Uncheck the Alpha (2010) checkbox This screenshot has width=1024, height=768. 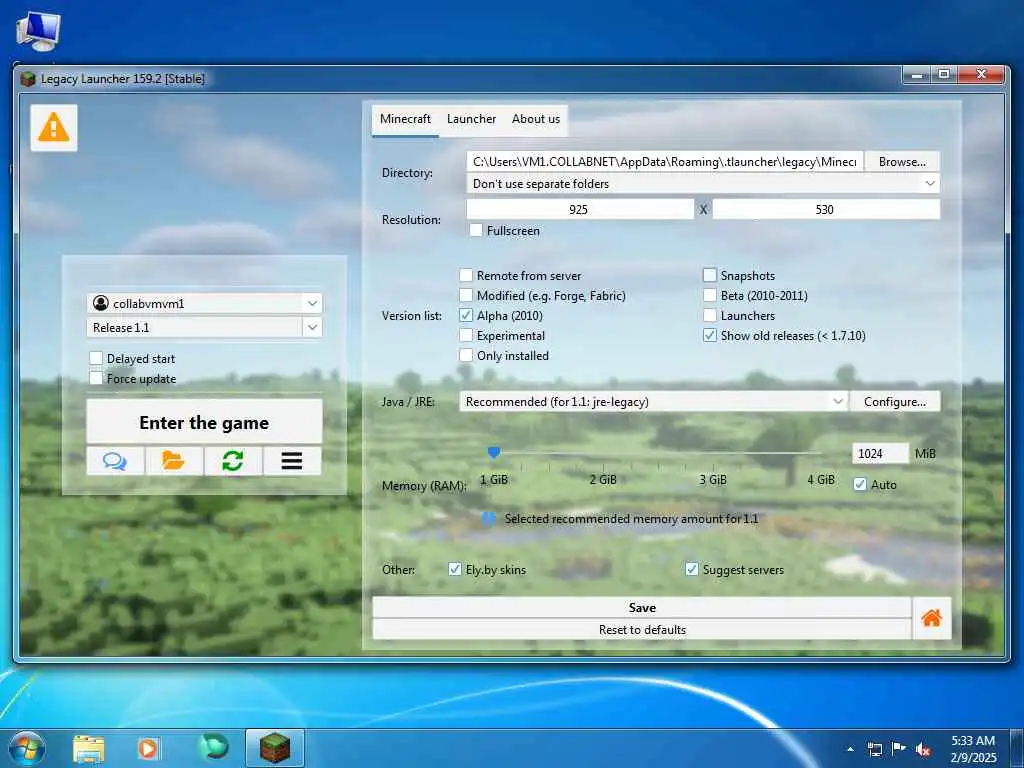coord(466,315)
